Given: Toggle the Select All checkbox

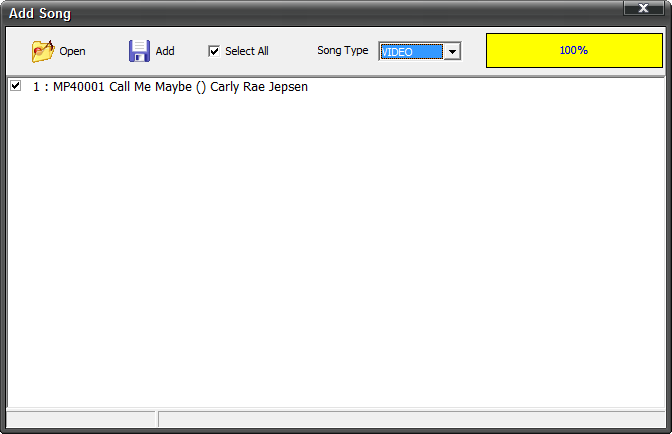Looking at the screenshot, I should pyautogui.click(x=214, y=51).
